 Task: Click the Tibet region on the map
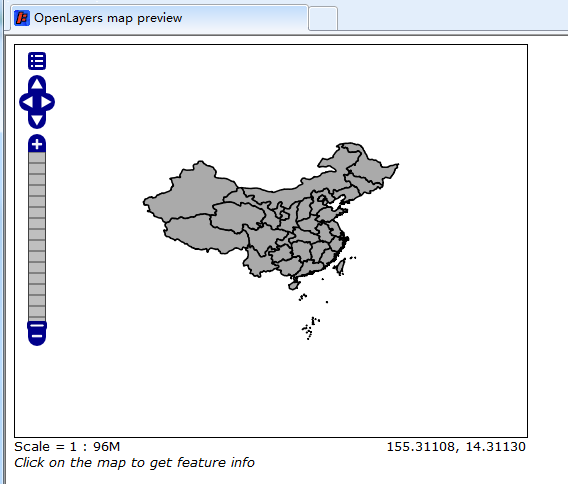[x=203, y=232]
